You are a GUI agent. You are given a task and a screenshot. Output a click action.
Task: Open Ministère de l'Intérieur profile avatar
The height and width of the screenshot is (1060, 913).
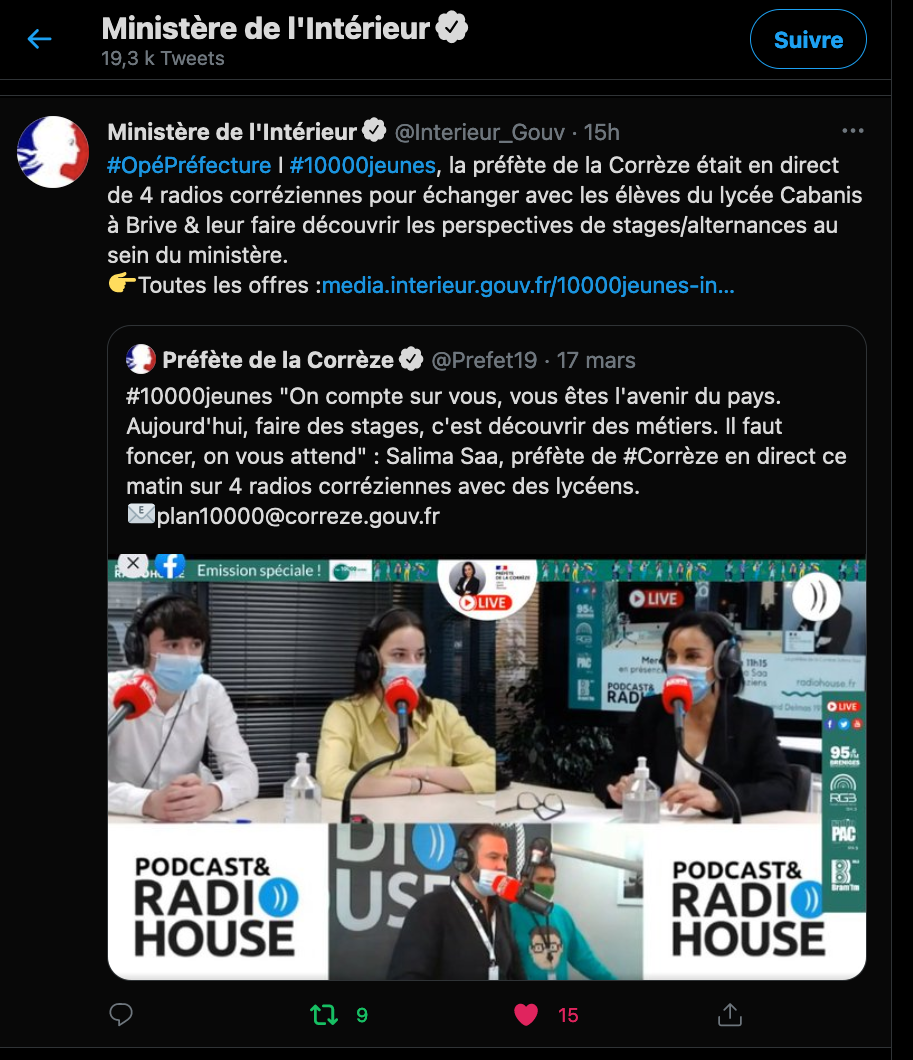click(x=53, y=151)
